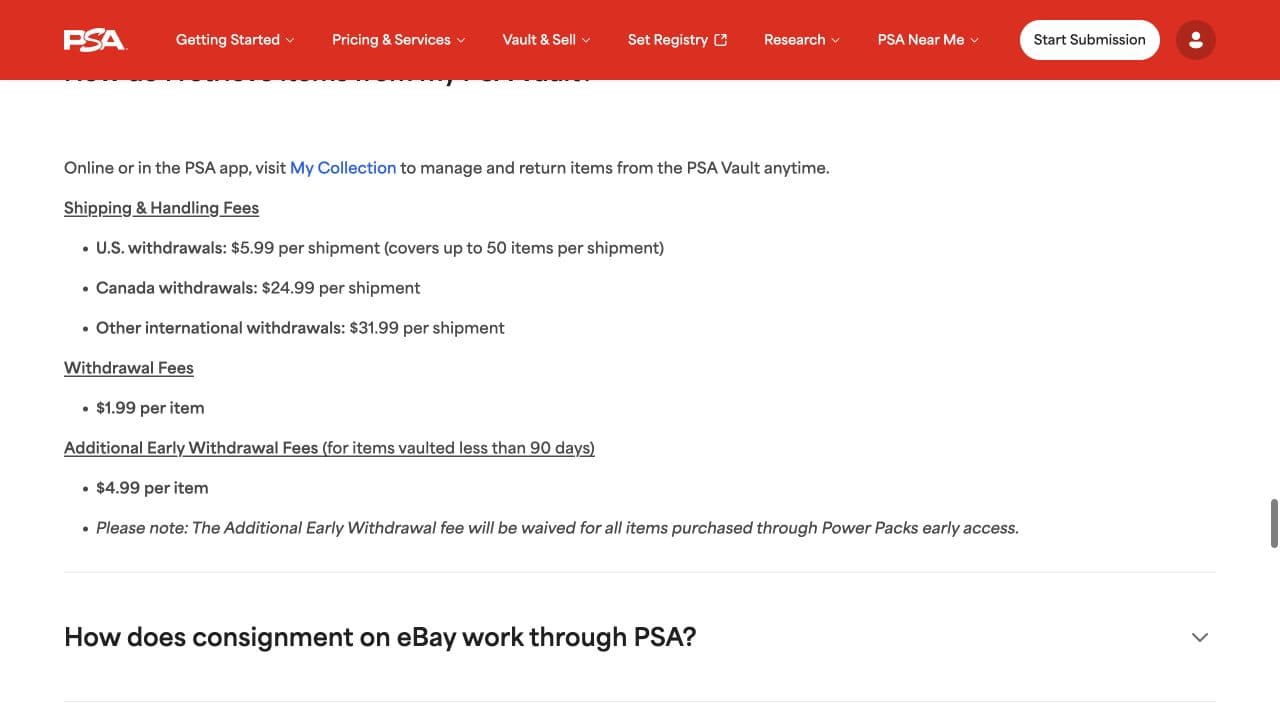Open the Vault & Sell menu

[x=546, y=40]
